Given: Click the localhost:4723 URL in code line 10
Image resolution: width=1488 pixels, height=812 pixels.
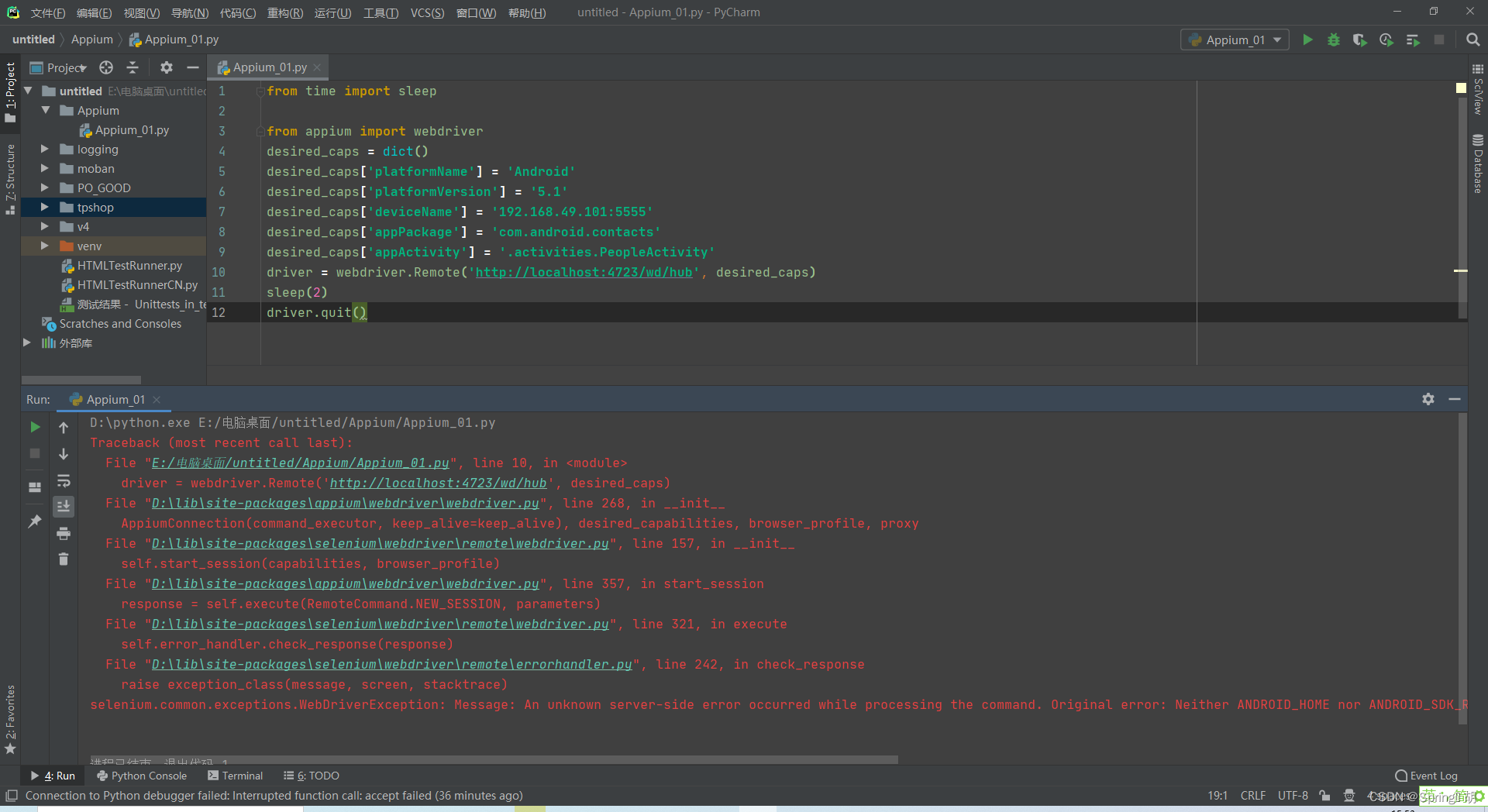Looking at the screenshot, I should coord(584,272).
